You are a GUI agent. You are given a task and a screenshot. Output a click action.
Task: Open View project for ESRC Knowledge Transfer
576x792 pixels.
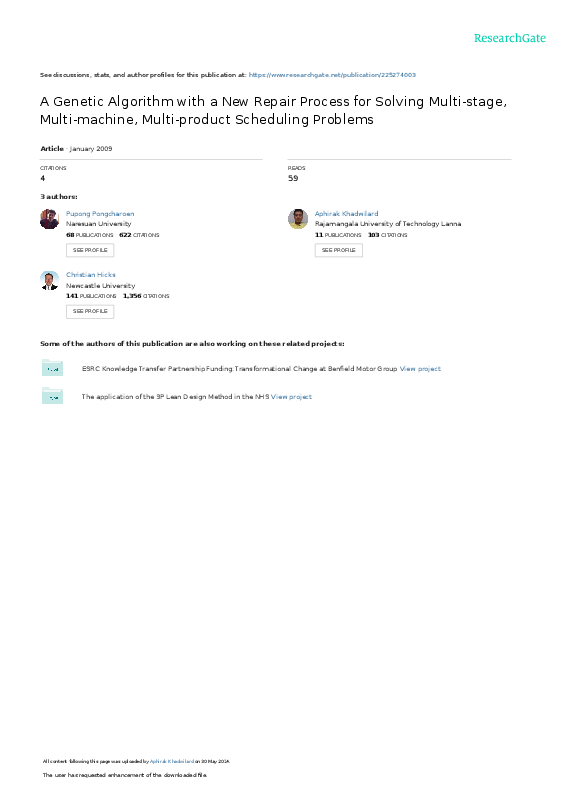point(420,369)
